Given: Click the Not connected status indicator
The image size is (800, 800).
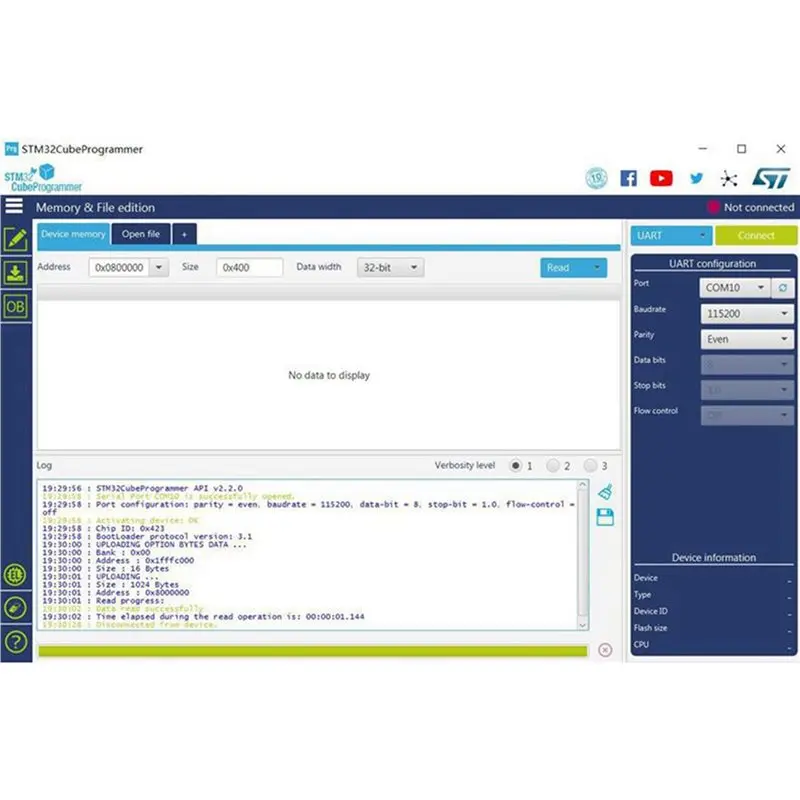Looking at the screenshot, I should (x=751, y=207).
